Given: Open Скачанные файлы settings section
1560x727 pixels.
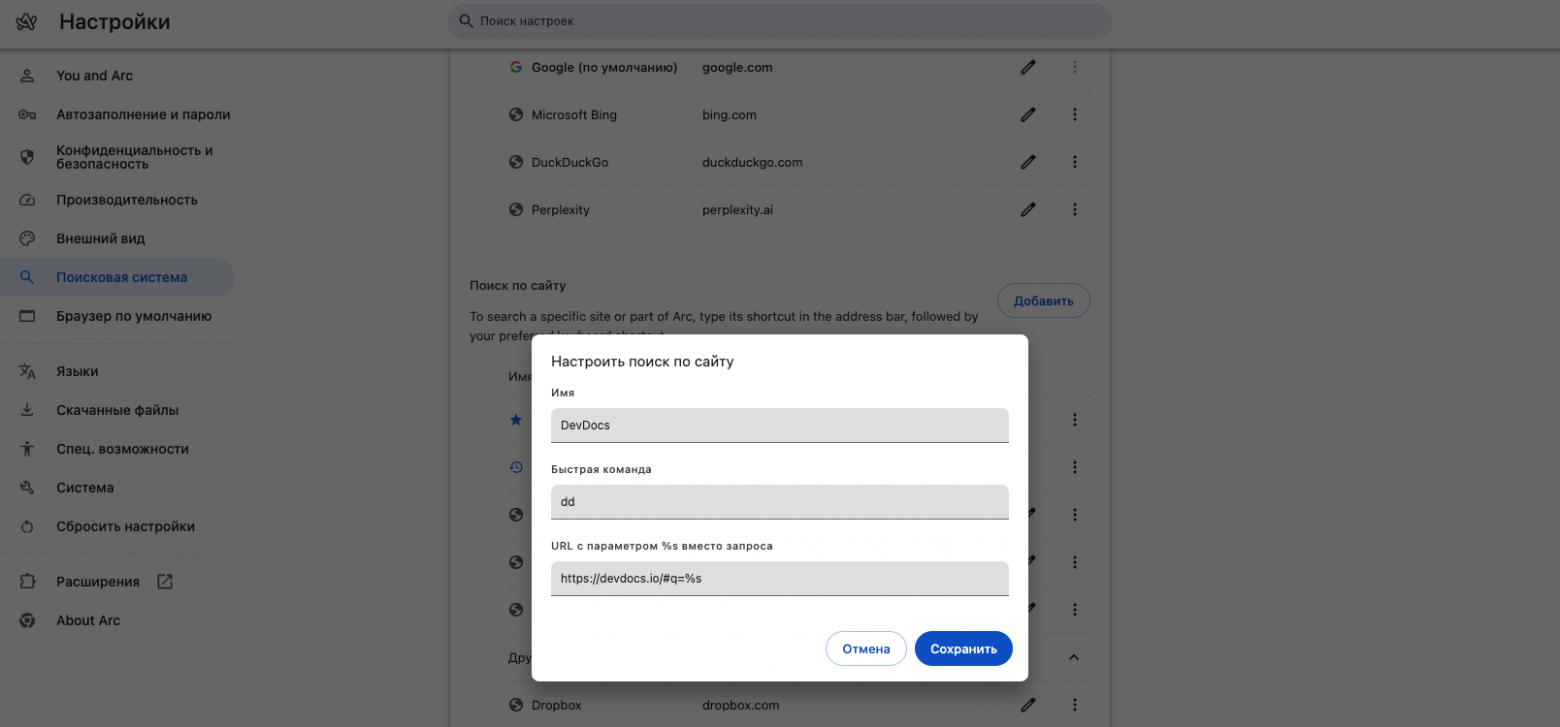Looking at the screenshot, I should coord(118,410).
